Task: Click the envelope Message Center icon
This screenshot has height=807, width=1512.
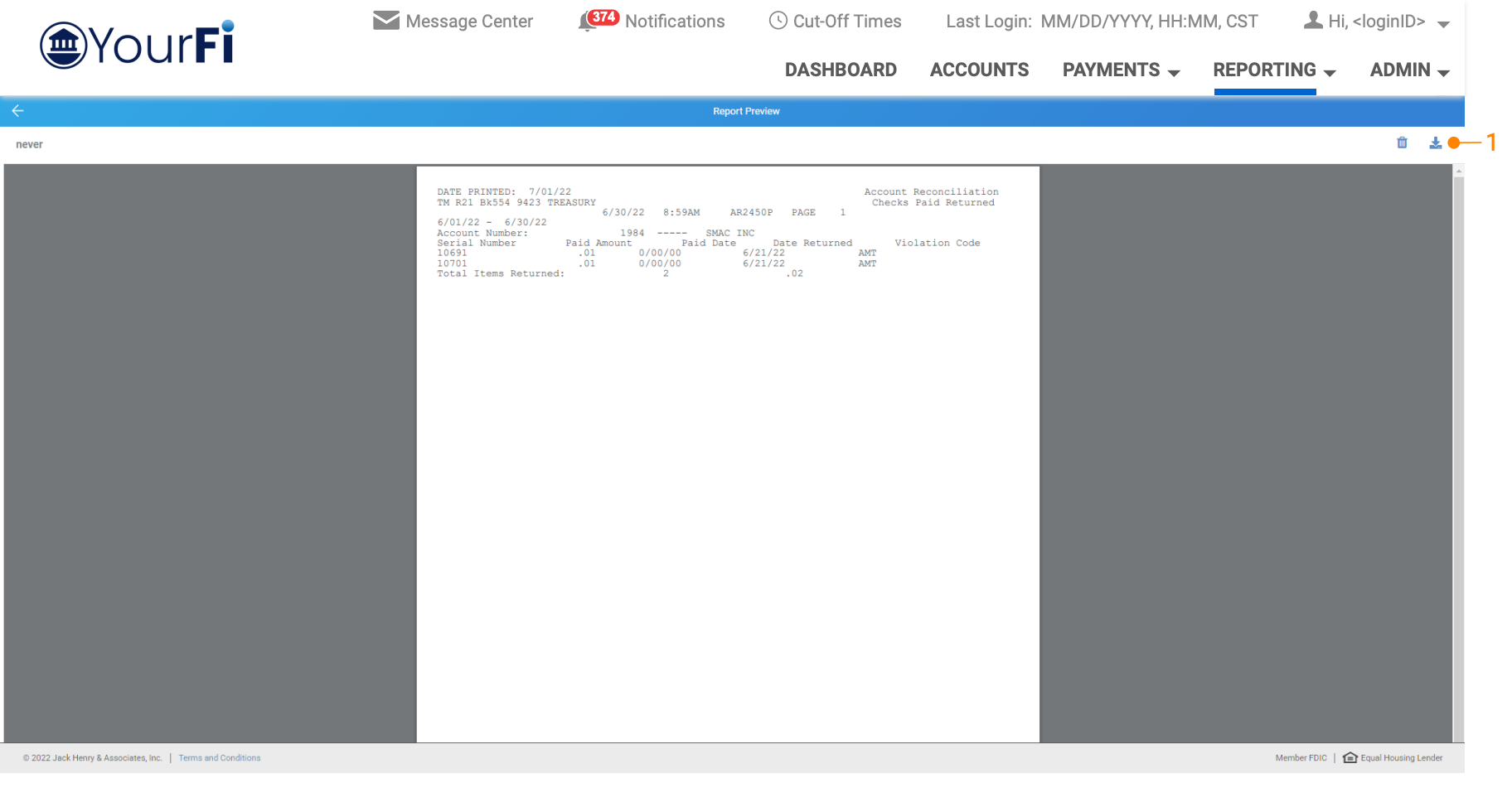Action: click(x=386, y=21)
